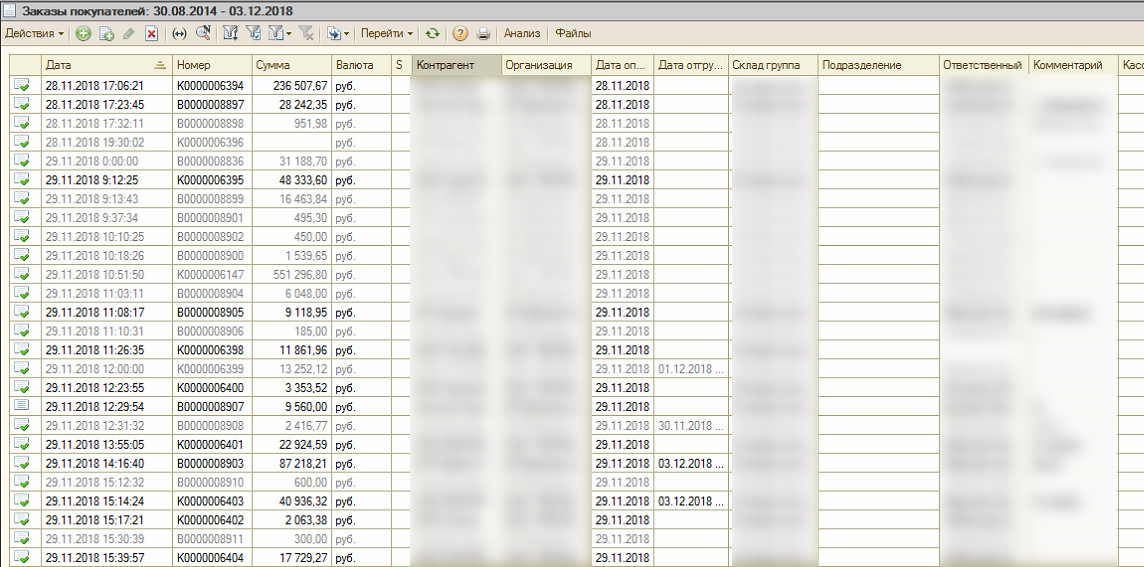Click the Файлы toolbar button
The width and height of the screenshot is (1144, 567).
[x=573, y=33]
